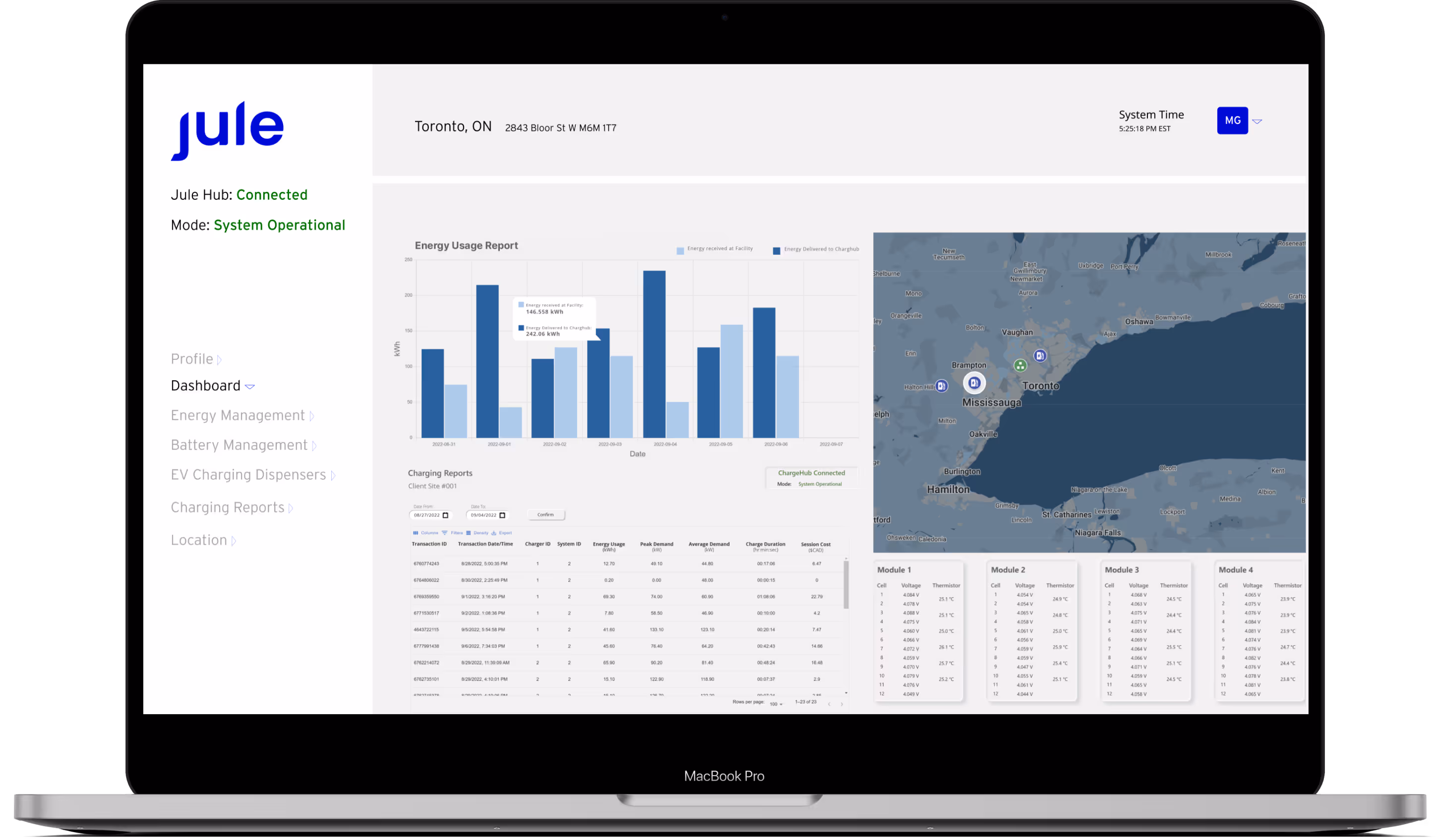Open the Date From calendar picker

pos(446,515)
